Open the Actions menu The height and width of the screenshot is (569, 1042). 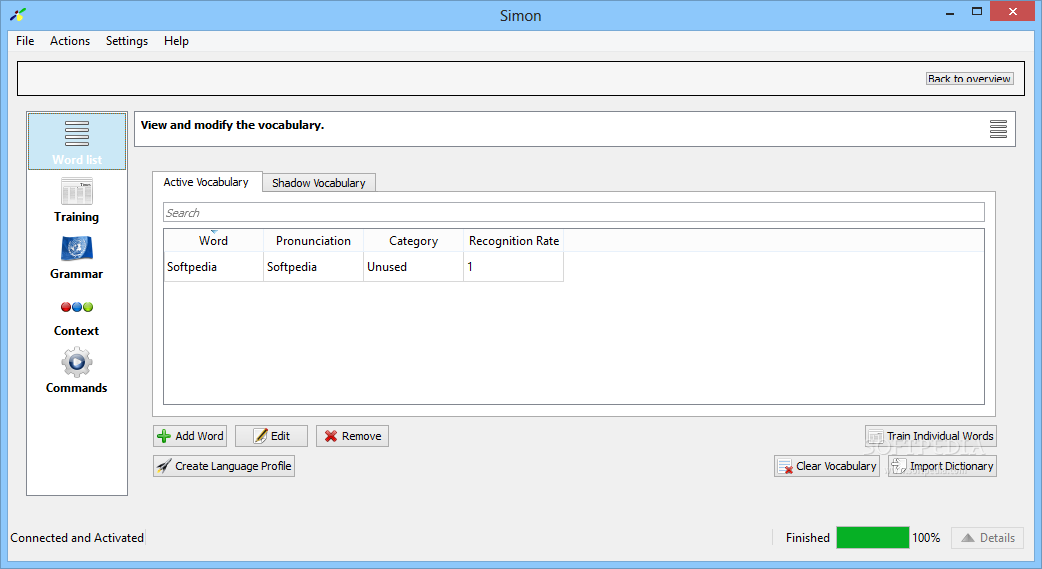(70, 41)
